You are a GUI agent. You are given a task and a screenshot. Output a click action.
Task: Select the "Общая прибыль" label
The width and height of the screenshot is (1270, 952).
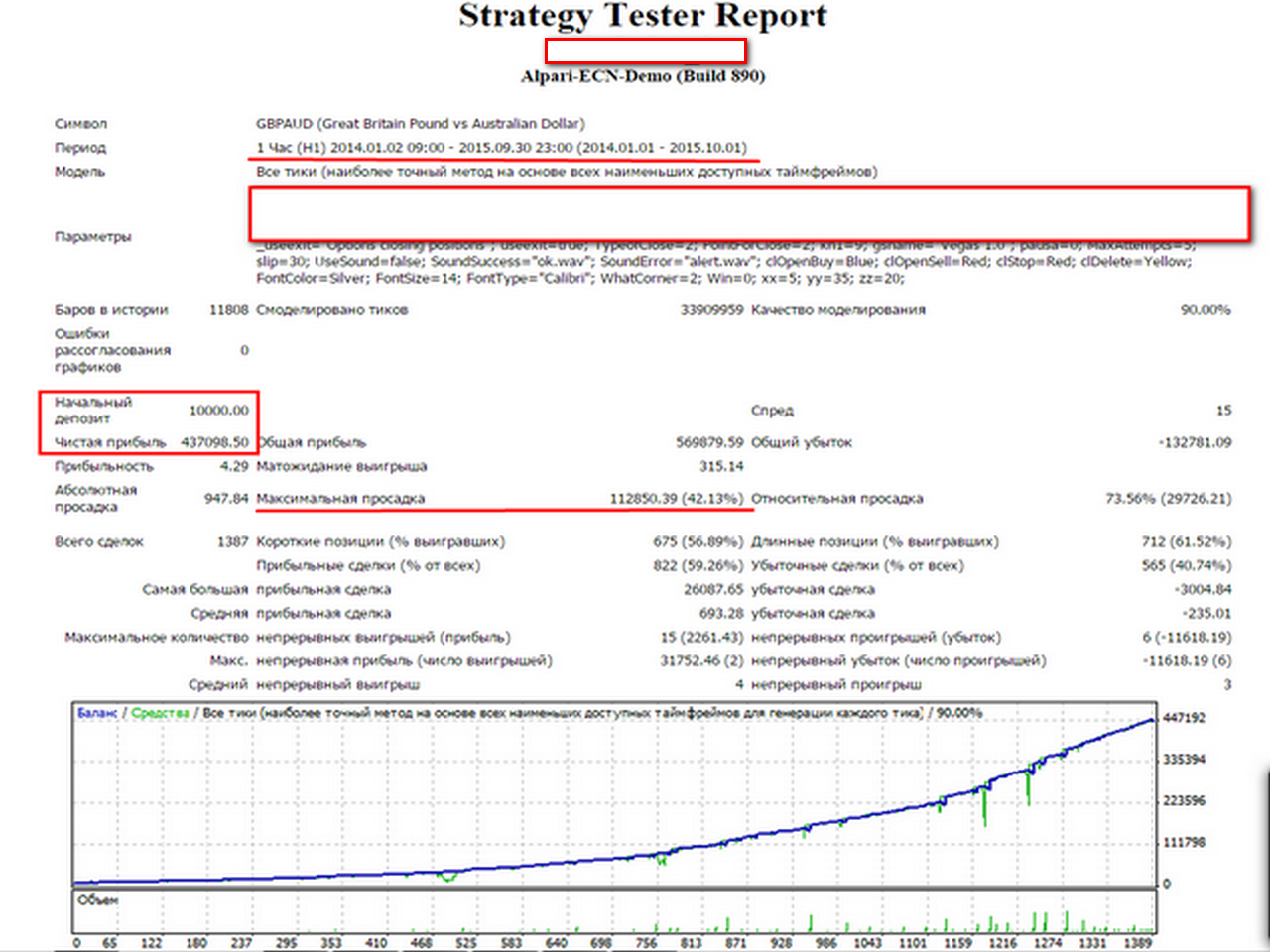(x=311, y=442)
